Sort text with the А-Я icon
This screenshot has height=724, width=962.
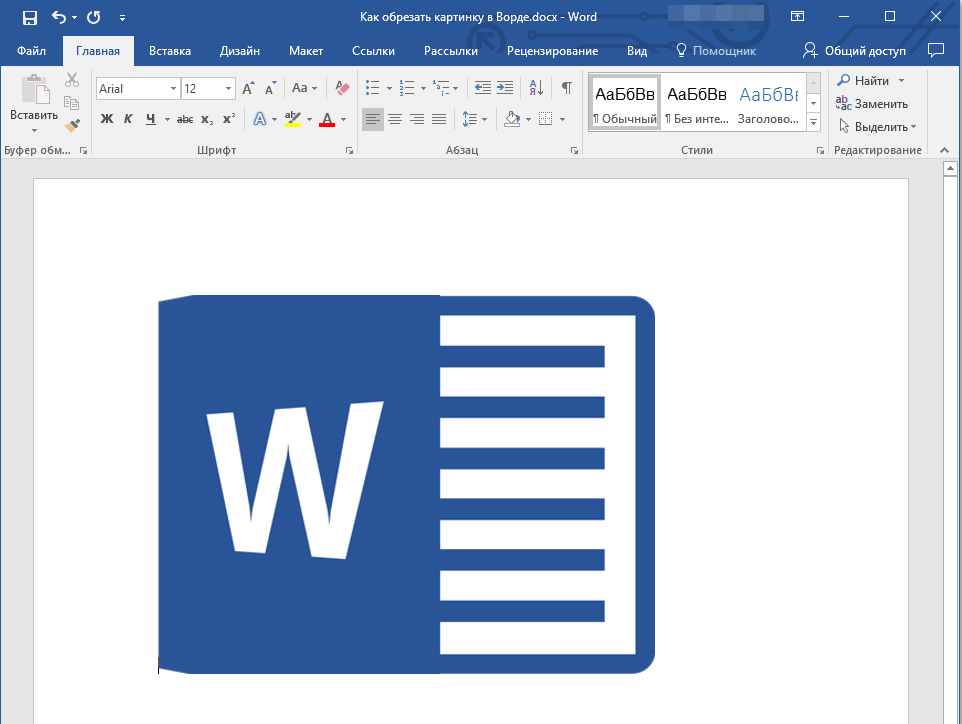tap(536, 88)
